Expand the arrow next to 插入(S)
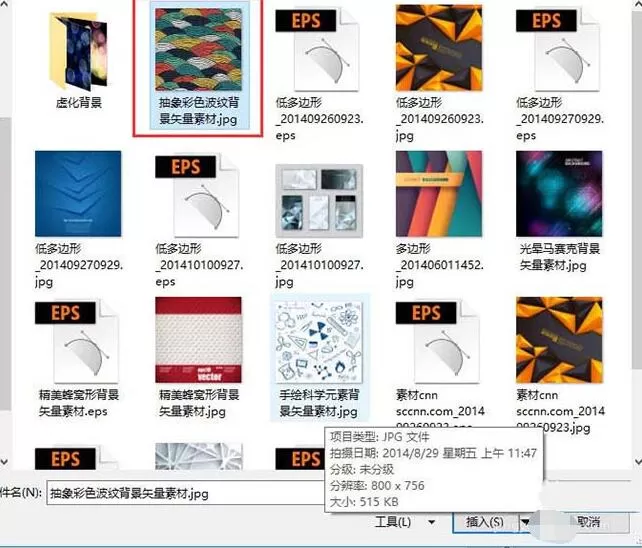The width and height of the screenshot is (642, 548). (x=525, y=522)
